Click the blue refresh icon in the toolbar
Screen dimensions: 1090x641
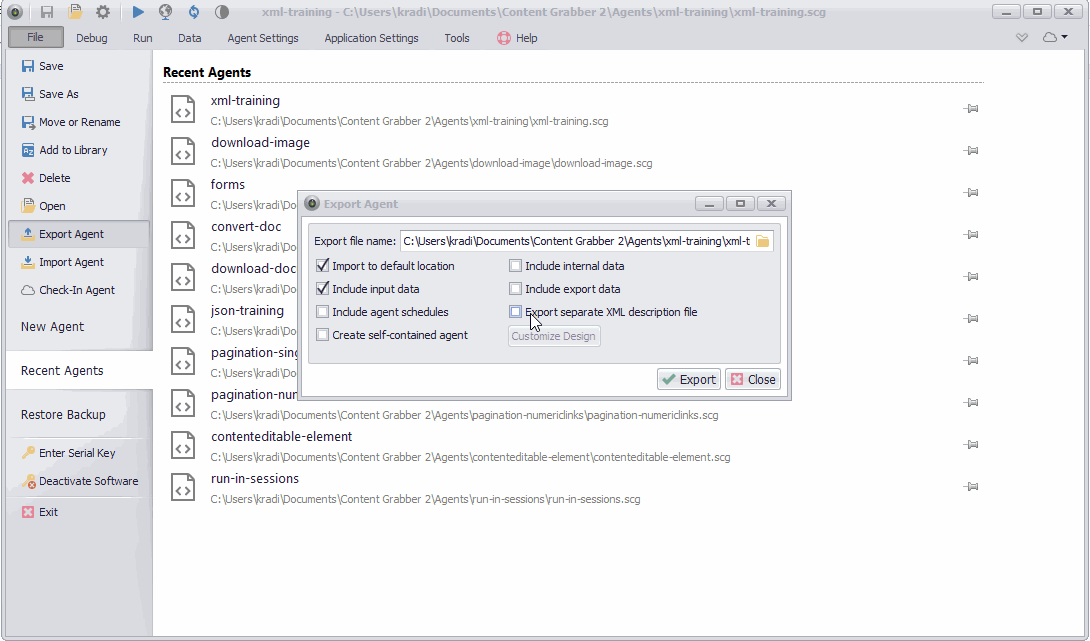point(192,12)
